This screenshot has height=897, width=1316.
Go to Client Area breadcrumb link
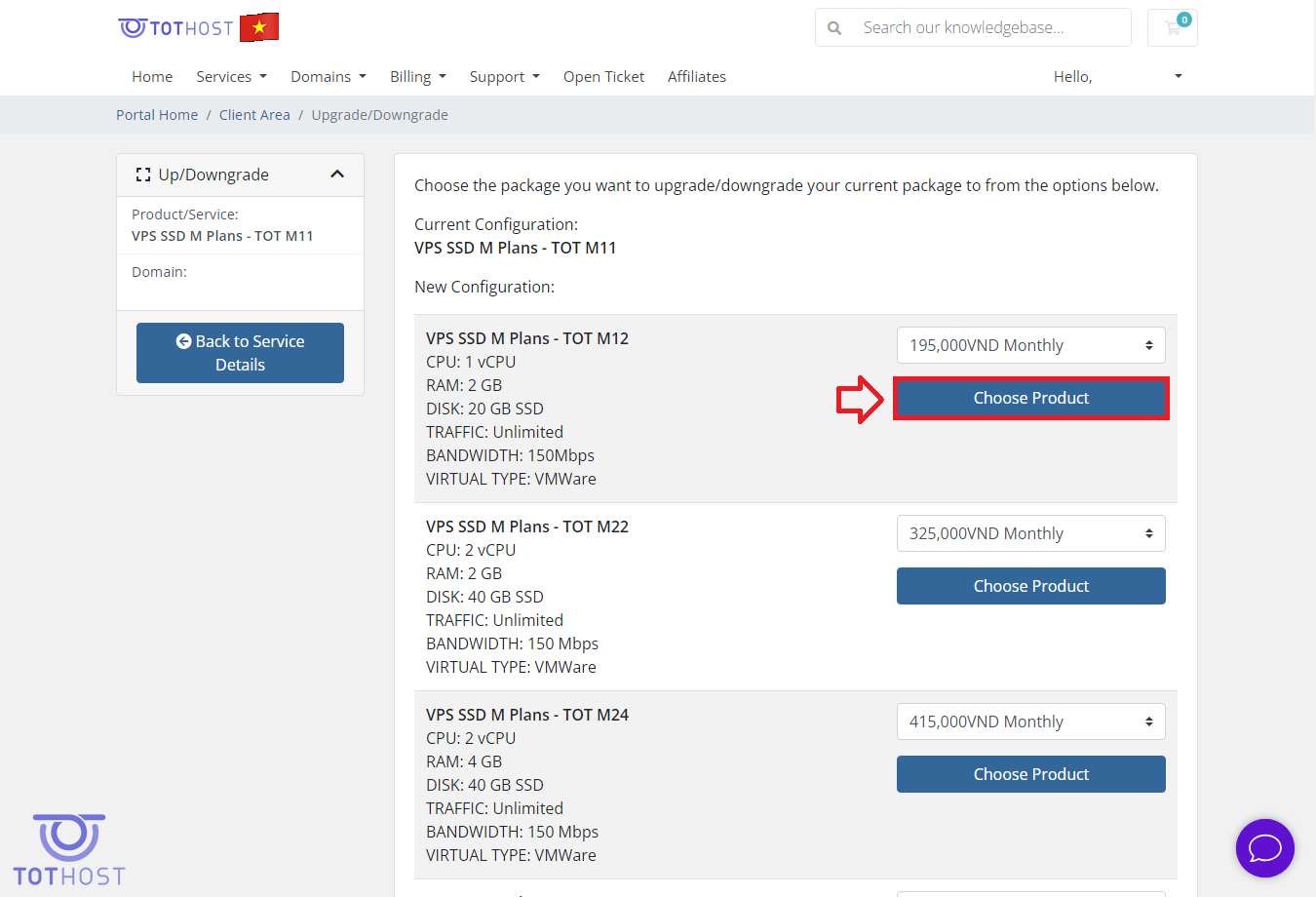click(254, 115)
